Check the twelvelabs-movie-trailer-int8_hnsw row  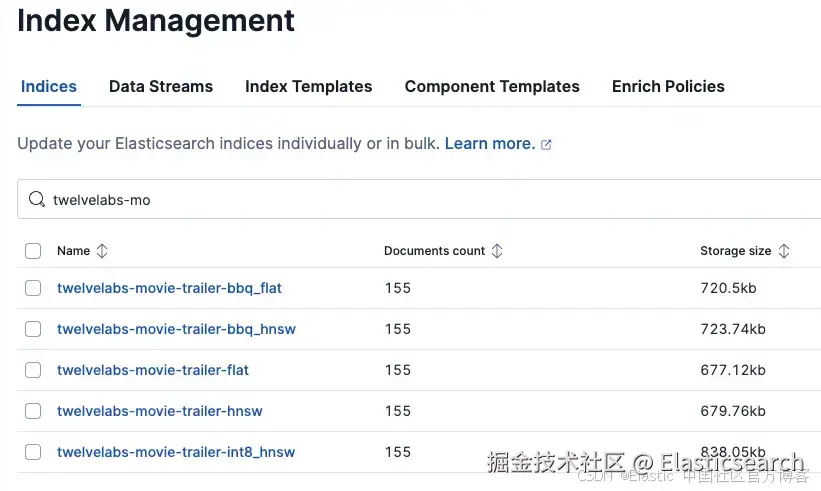tap(33, 452)
